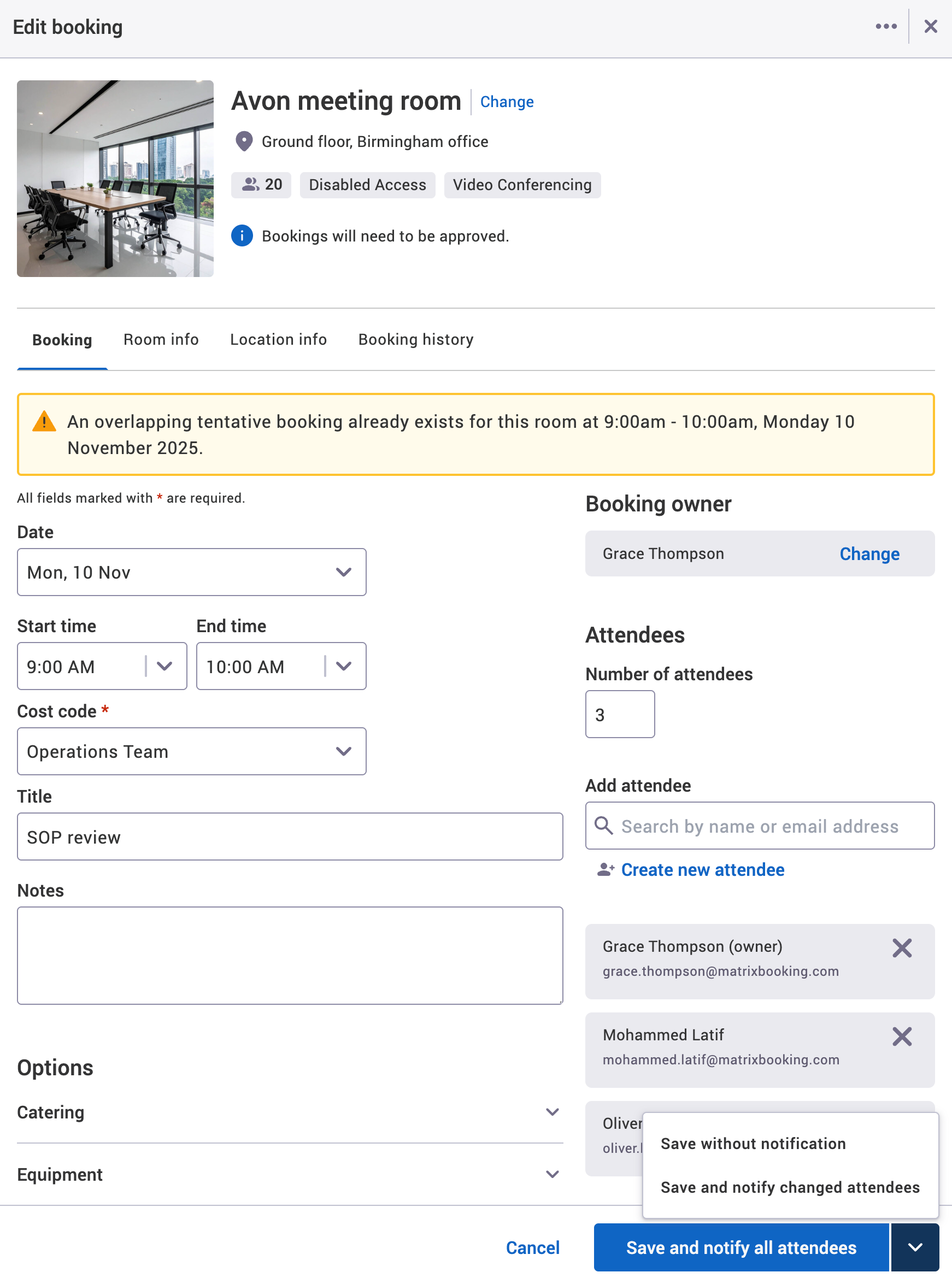Image resolution: width=952 pixels, height=1284 pixels.
Task: Click the attendee capacity icon showing 20
Action: tap(250, 185)
